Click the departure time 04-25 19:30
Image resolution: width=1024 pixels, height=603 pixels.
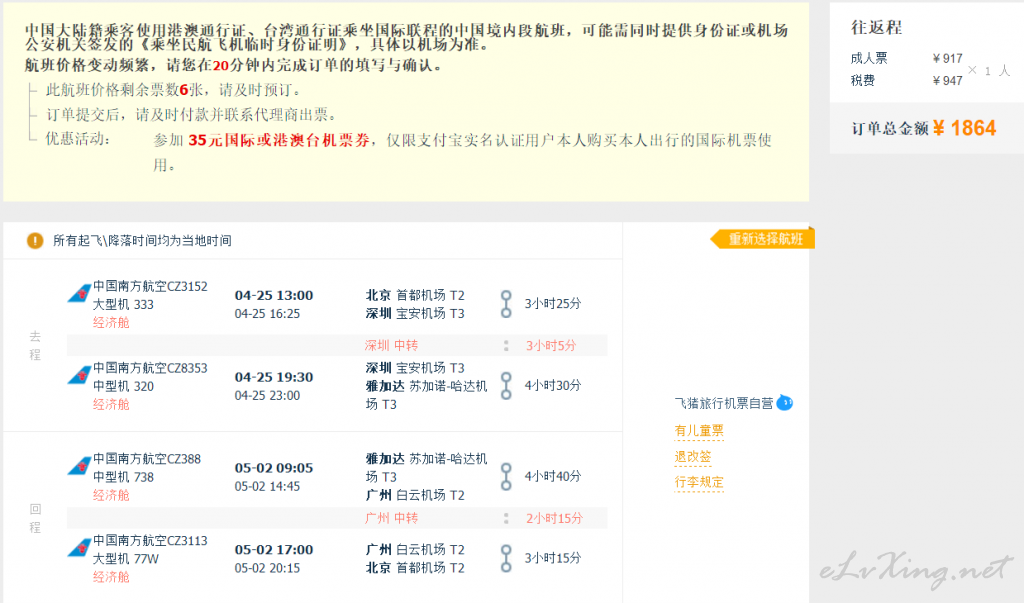[x=274, y=377]
